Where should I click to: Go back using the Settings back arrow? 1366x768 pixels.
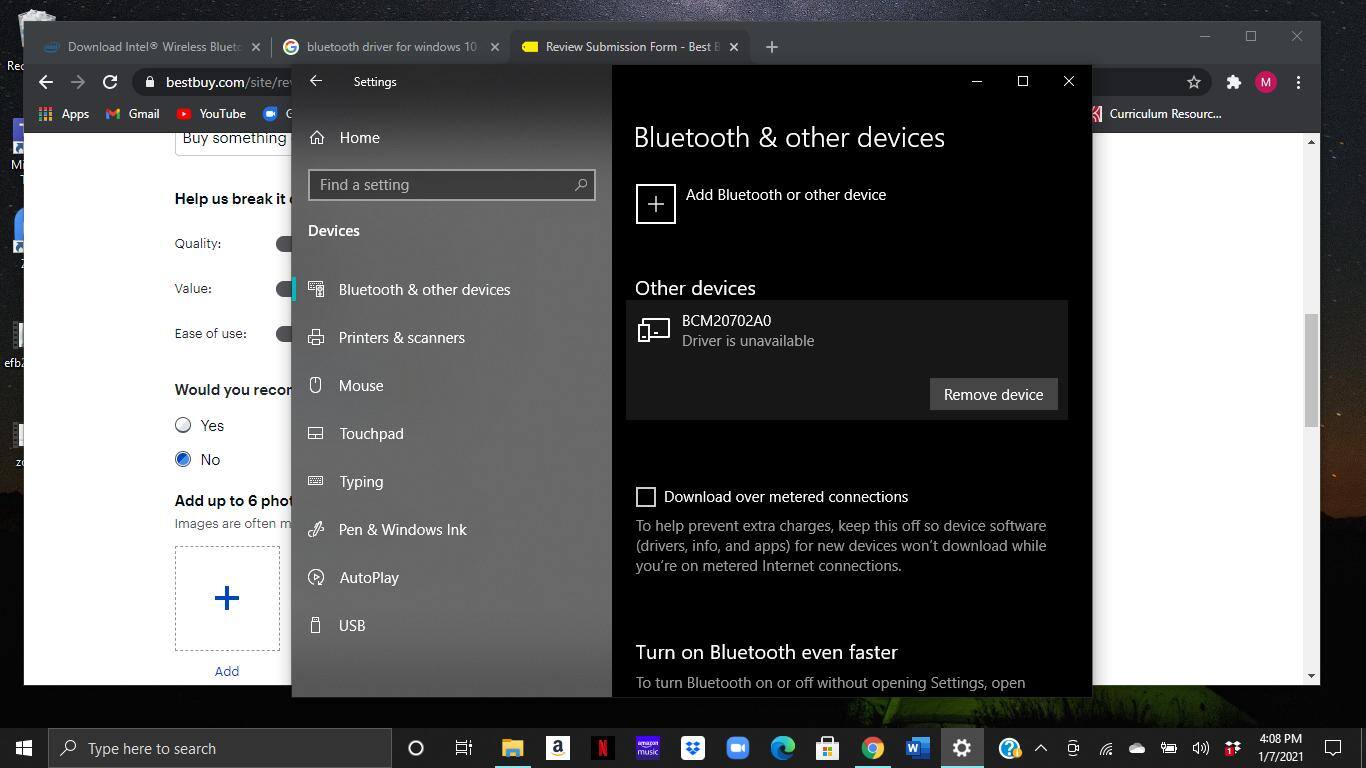coord(316,81)
